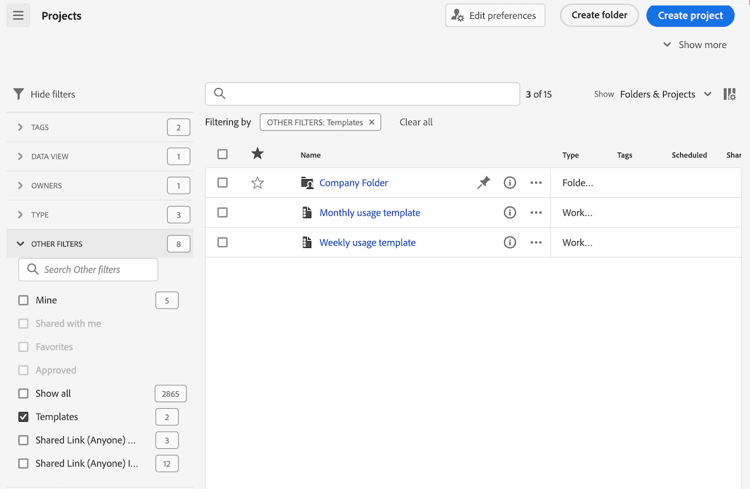The height and width of the screenshot is (489, 750).
Task: Click the Create project button
Action: (x=690, y=16)
